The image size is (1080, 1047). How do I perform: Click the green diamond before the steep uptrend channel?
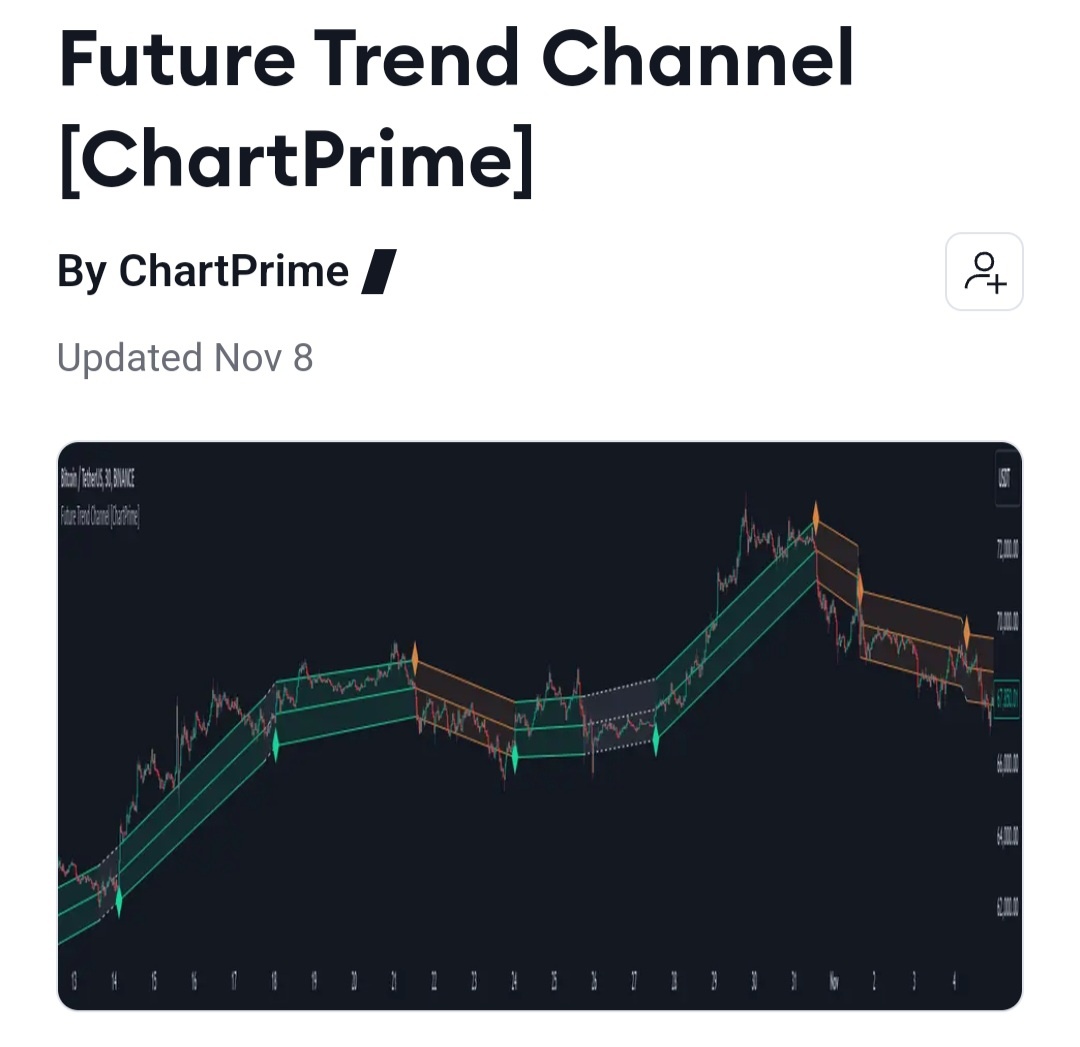click(656, 741)
